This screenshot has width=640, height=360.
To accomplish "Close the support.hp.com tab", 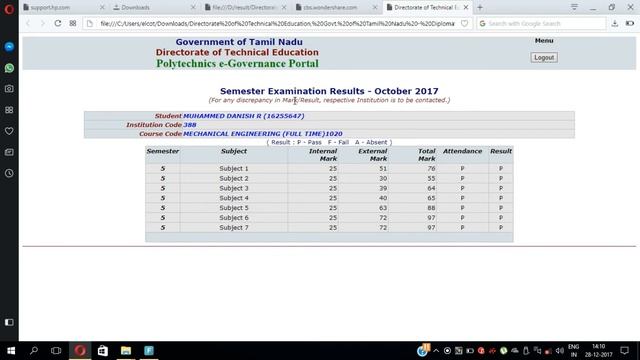I will click(102, 7).
